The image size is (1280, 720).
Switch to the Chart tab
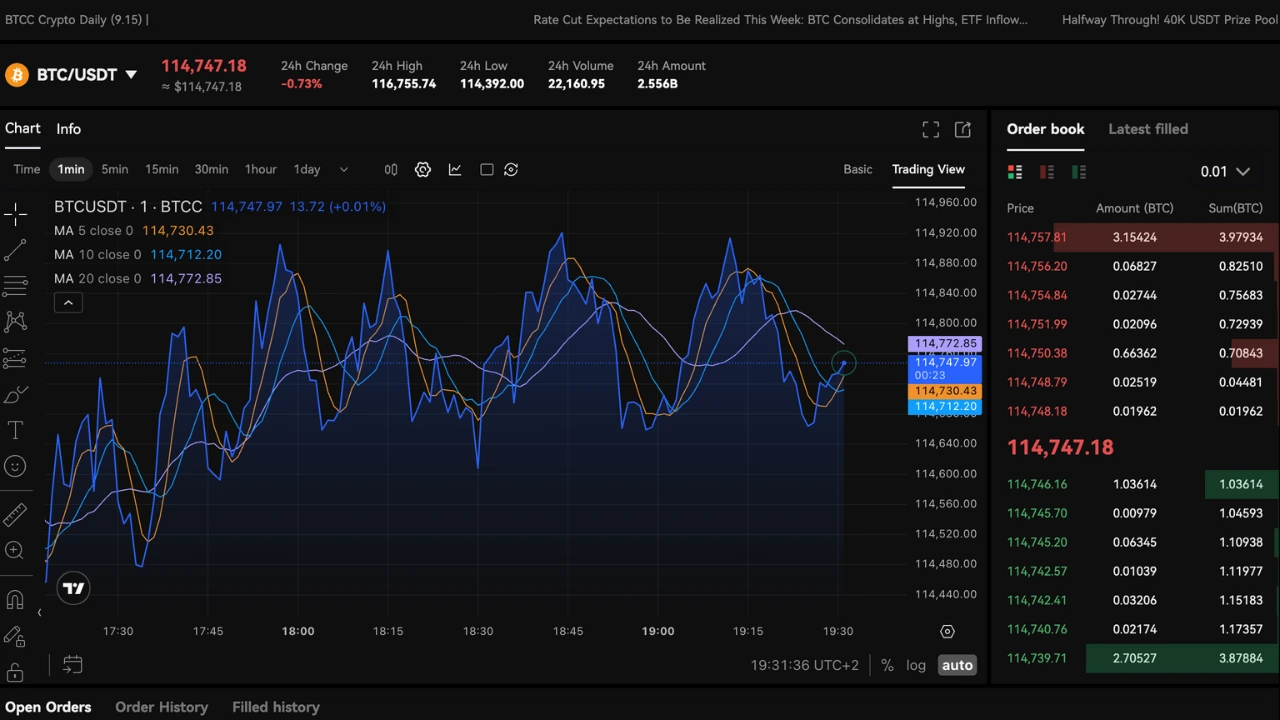(x=22, y=129)
